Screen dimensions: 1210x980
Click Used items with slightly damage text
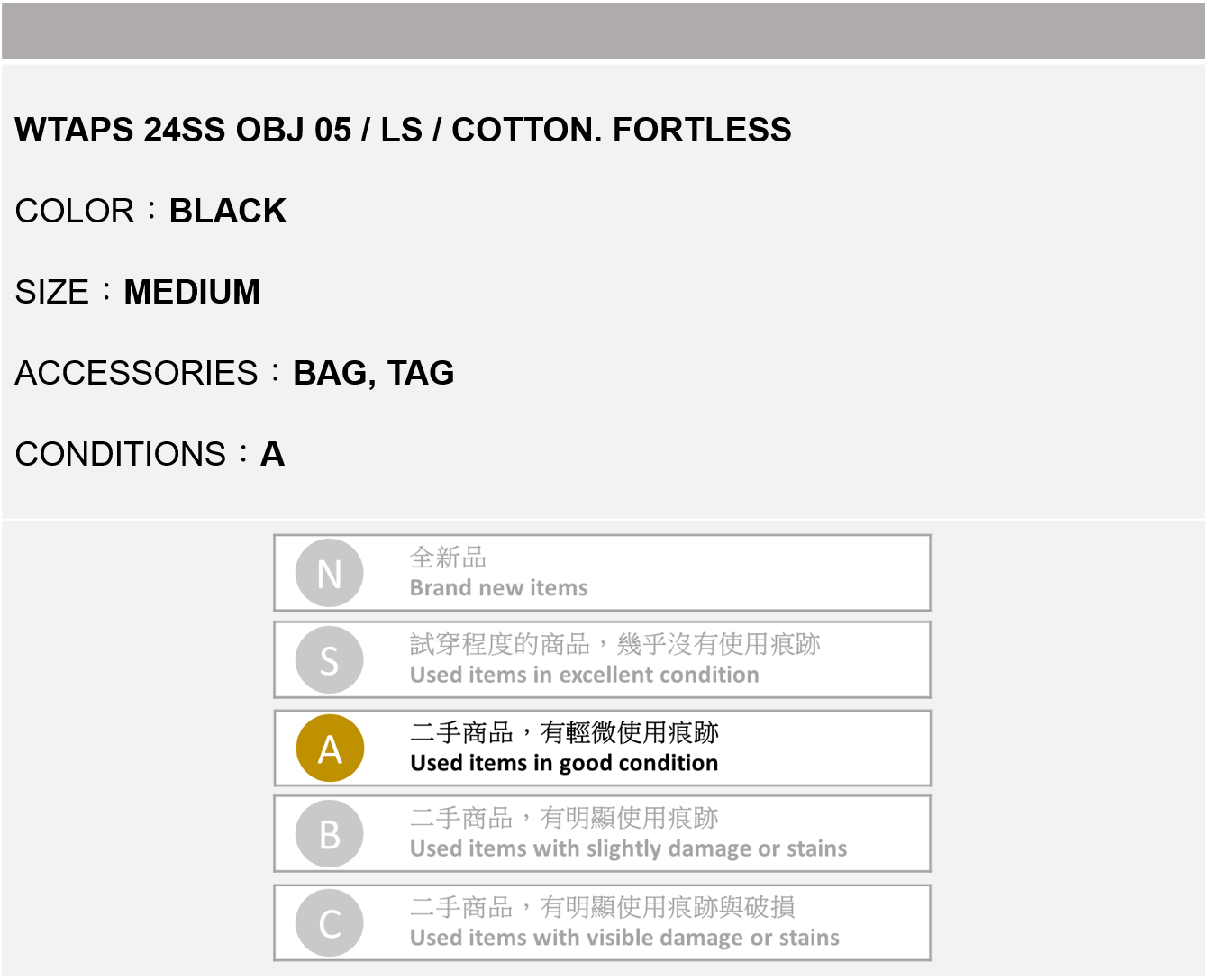coord(628,848)
